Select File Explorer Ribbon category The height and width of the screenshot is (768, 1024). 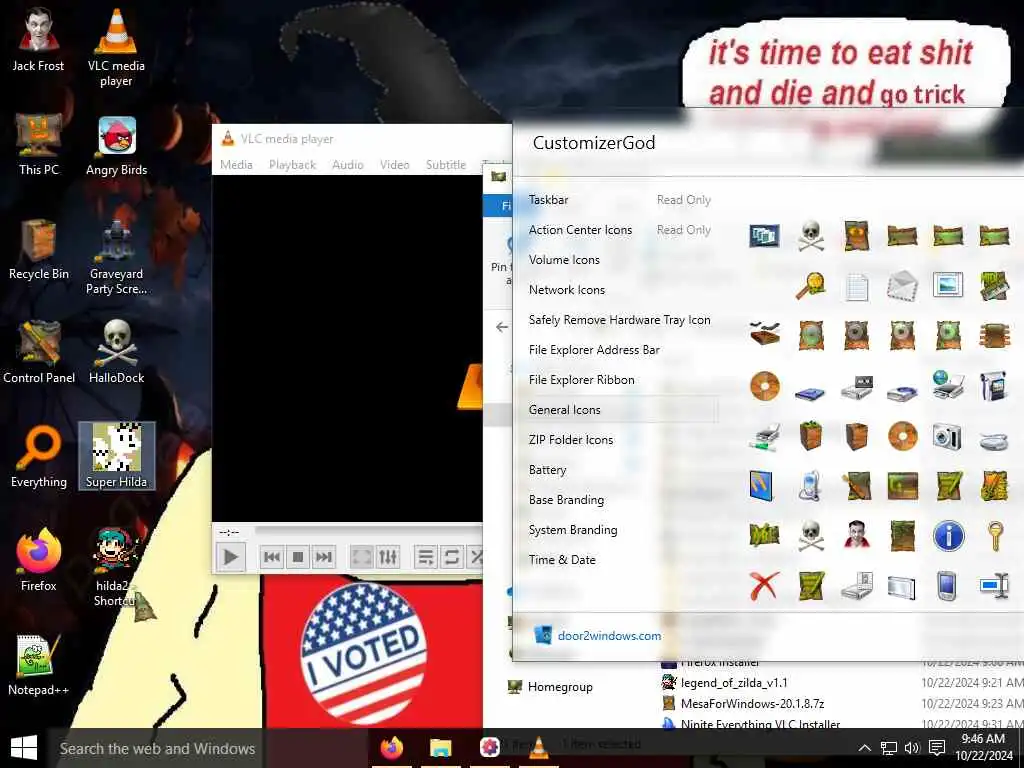(x=582, y=380)
